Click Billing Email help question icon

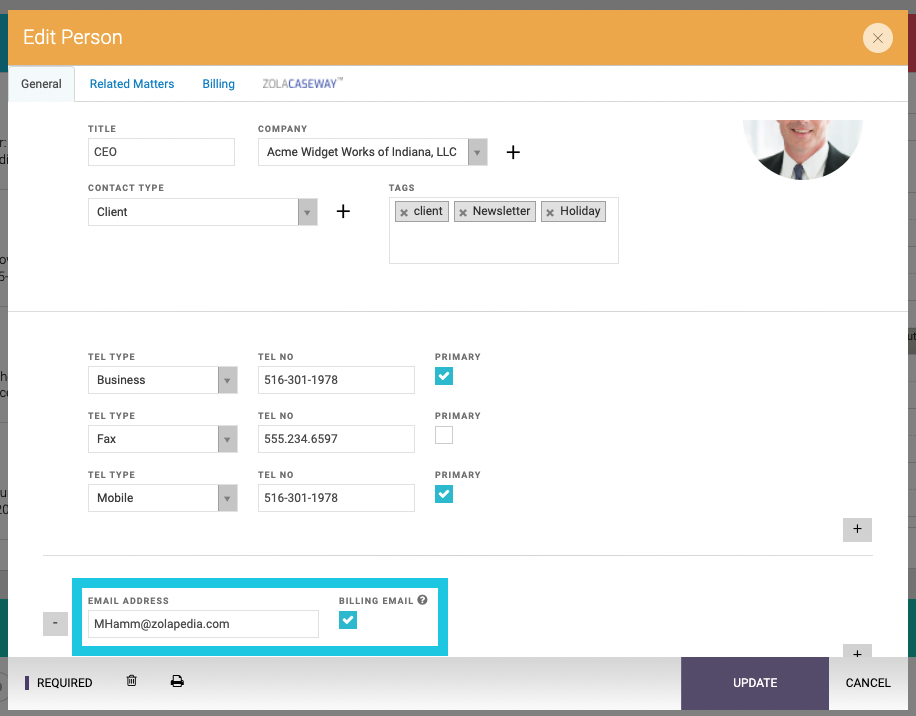click(422, 600)
